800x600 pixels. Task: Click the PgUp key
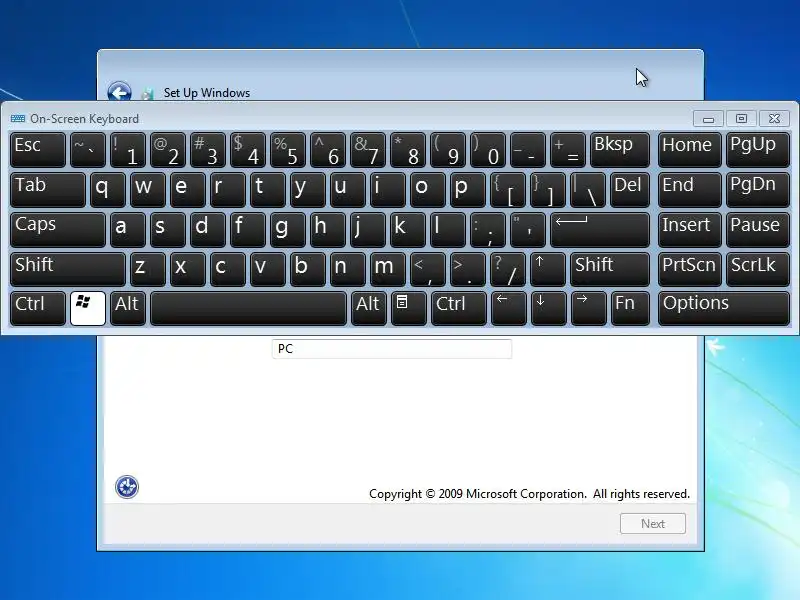point(758,150)
